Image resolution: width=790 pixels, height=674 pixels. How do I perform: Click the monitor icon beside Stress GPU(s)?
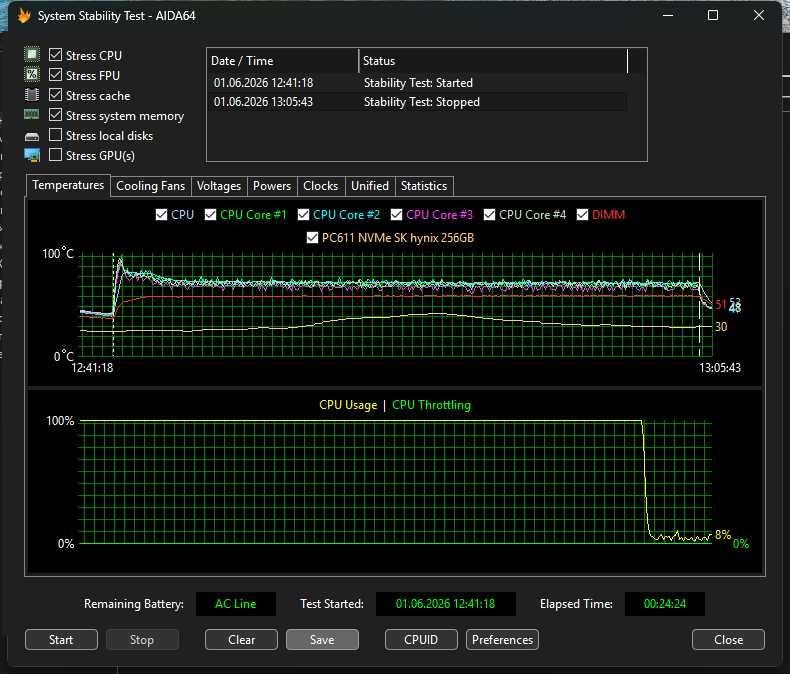32,156
